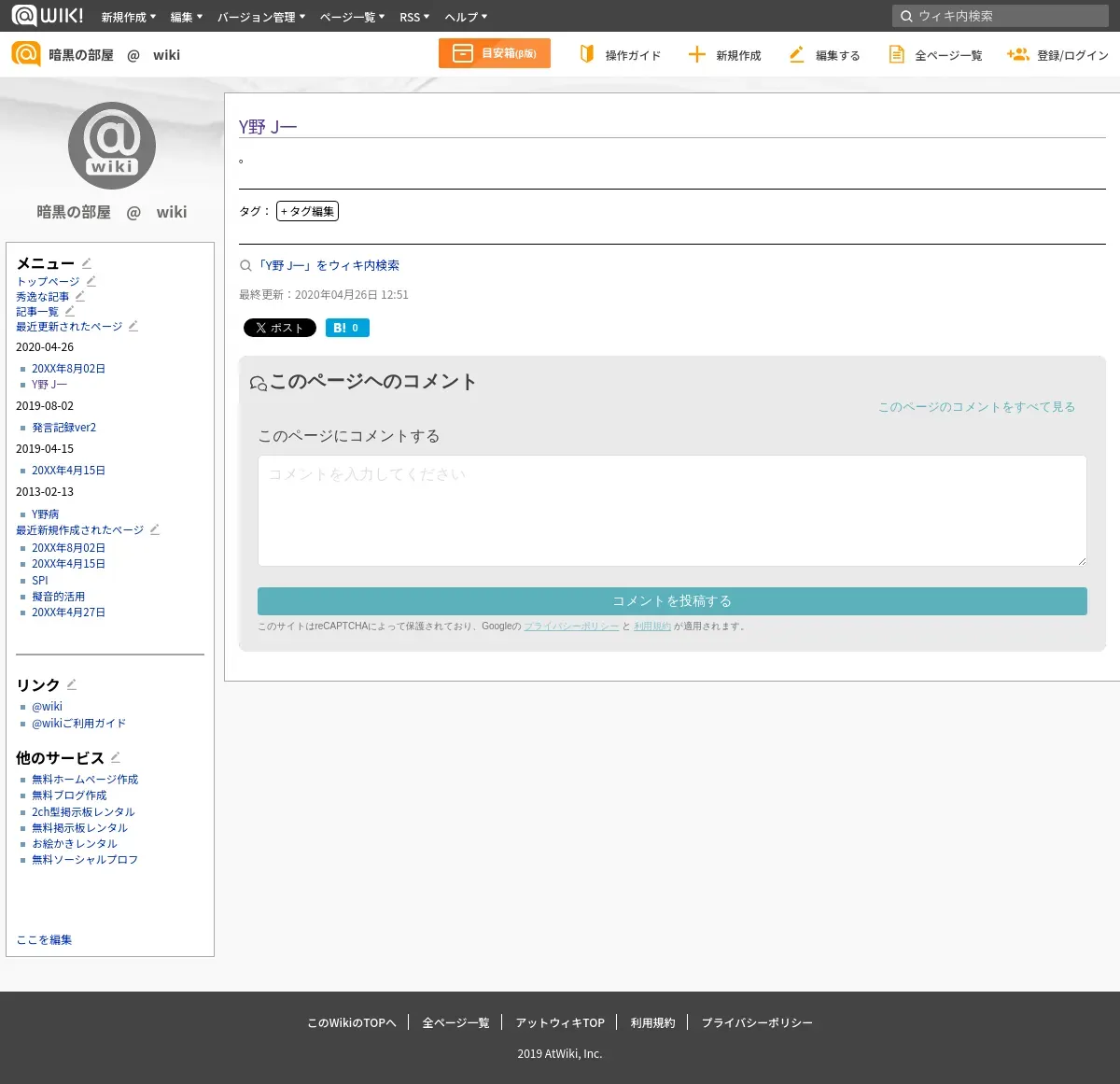1120x1084 pixels.
Task: Open @wikiご利用ガイド link
Action: (x=78, y=724)
